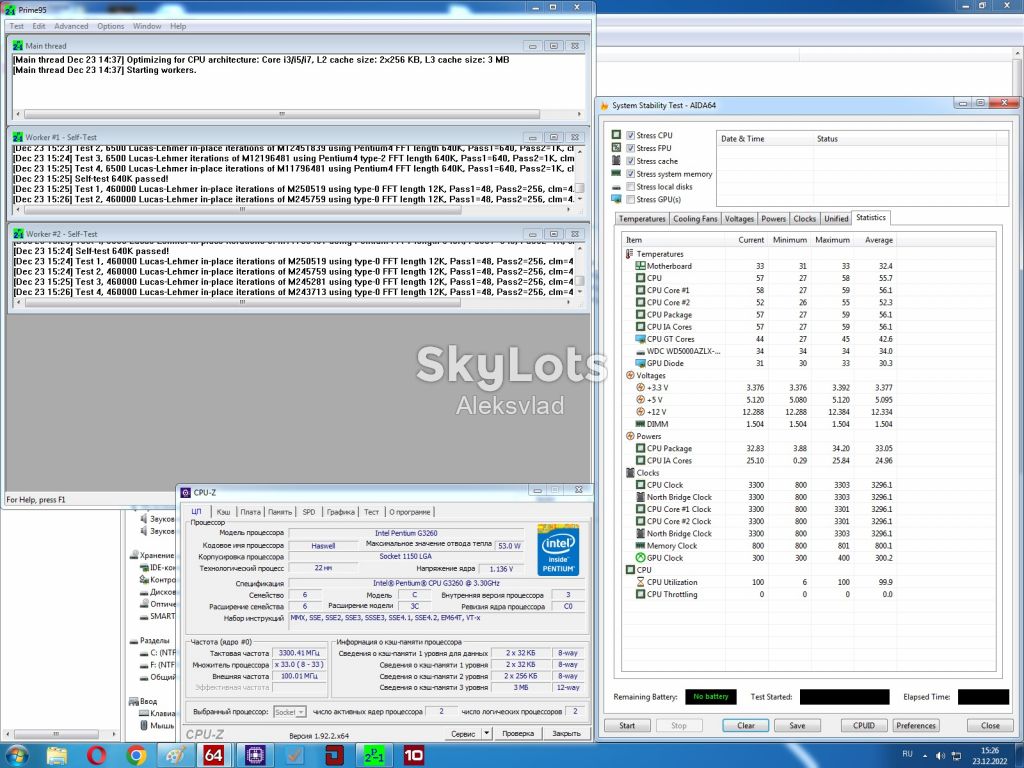Click the Worker #1 Self-Test window icon
Image resolution: width=1024 pixels, height=768 pixels.
coord(18,137)
